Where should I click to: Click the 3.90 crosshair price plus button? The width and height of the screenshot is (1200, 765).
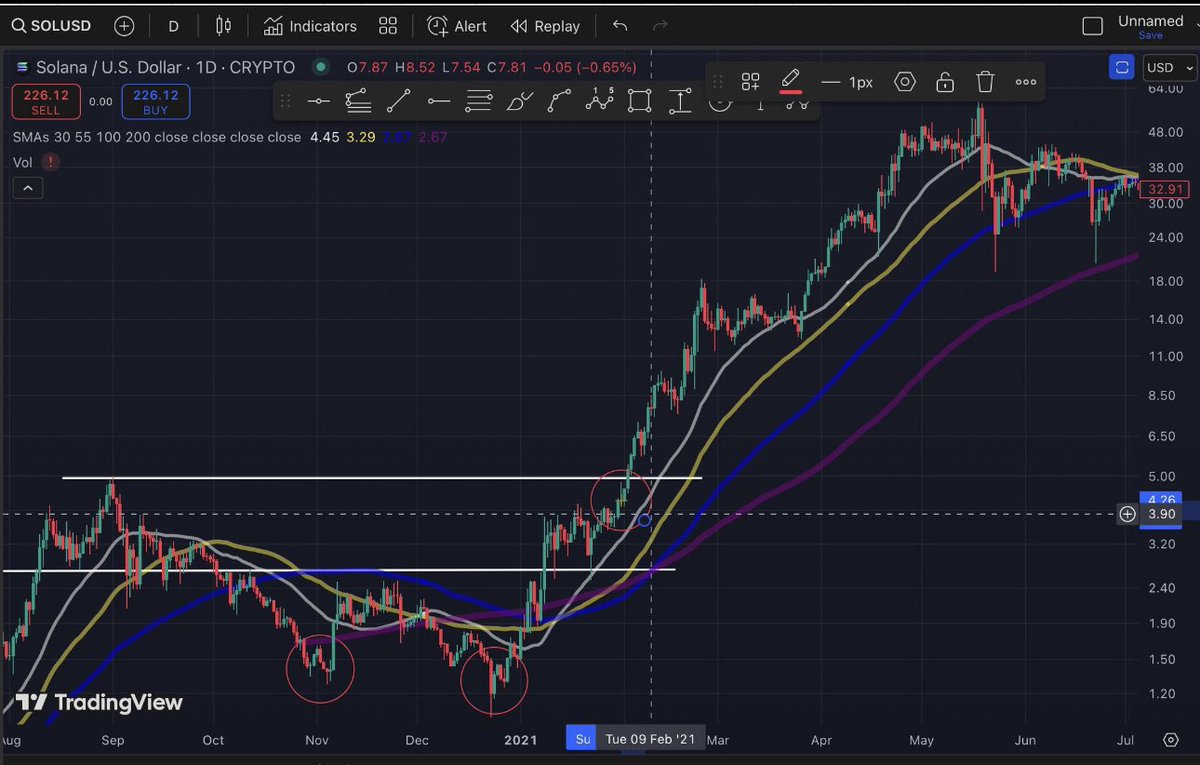coord(1127,514)
